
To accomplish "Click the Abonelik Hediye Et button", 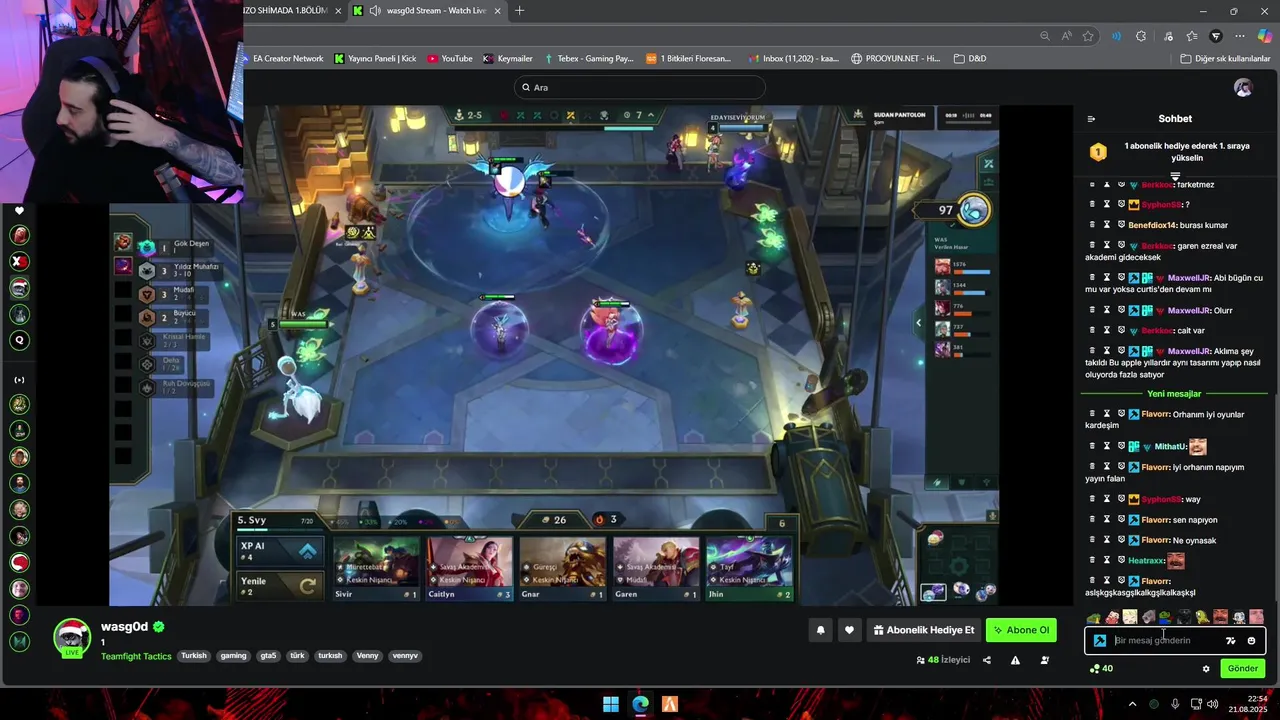I will tap(923, 630).
